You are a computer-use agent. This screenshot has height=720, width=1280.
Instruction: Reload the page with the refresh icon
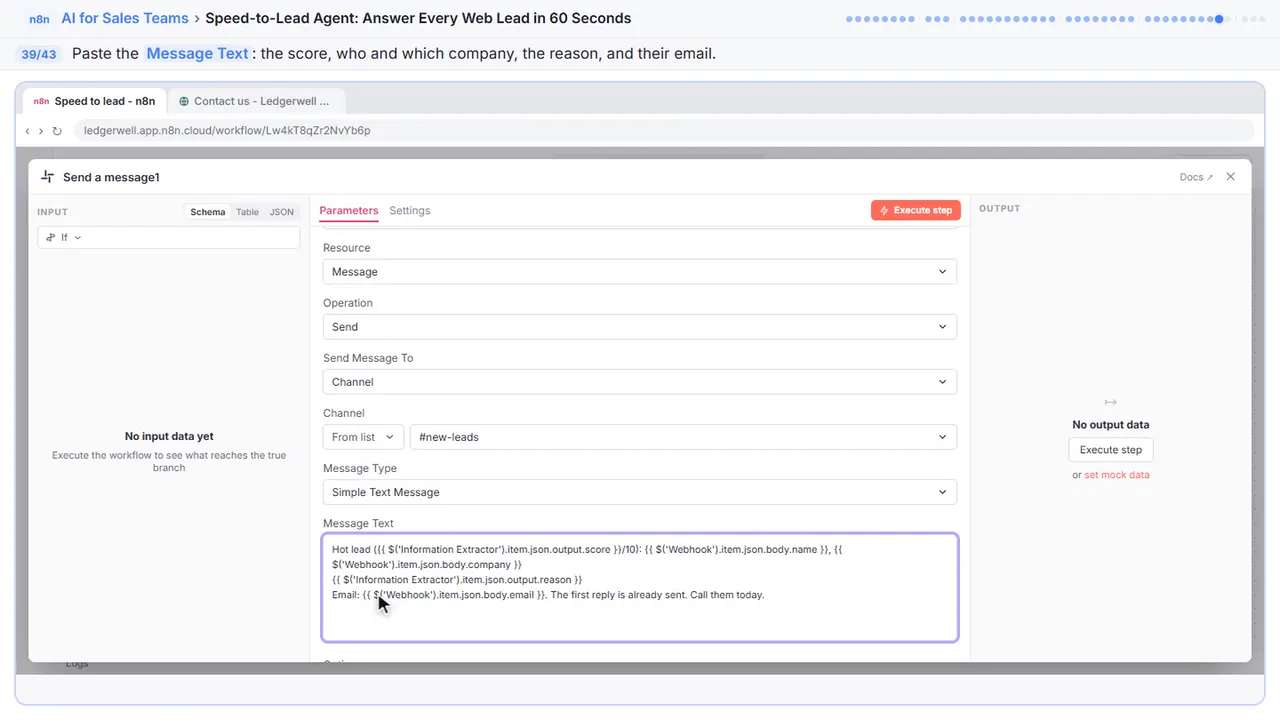click(57, 131)
